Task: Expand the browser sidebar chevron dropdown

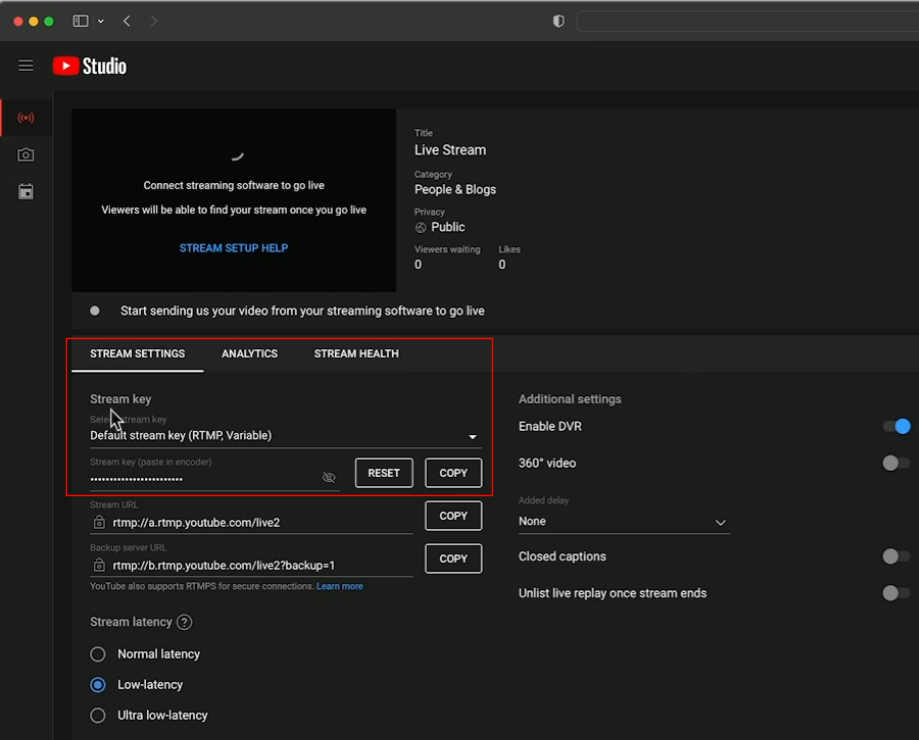Action: tap(101, 21)
